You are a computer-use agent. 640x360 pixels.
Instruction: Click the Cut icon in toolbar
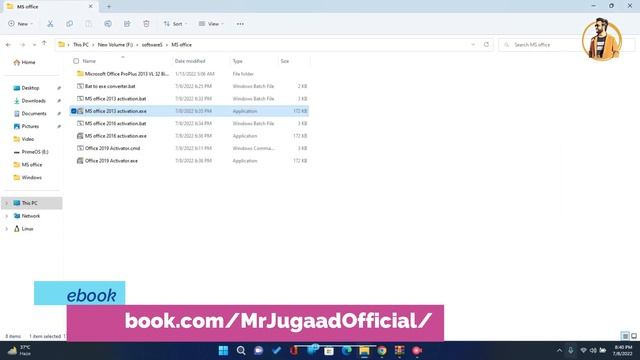50,24
